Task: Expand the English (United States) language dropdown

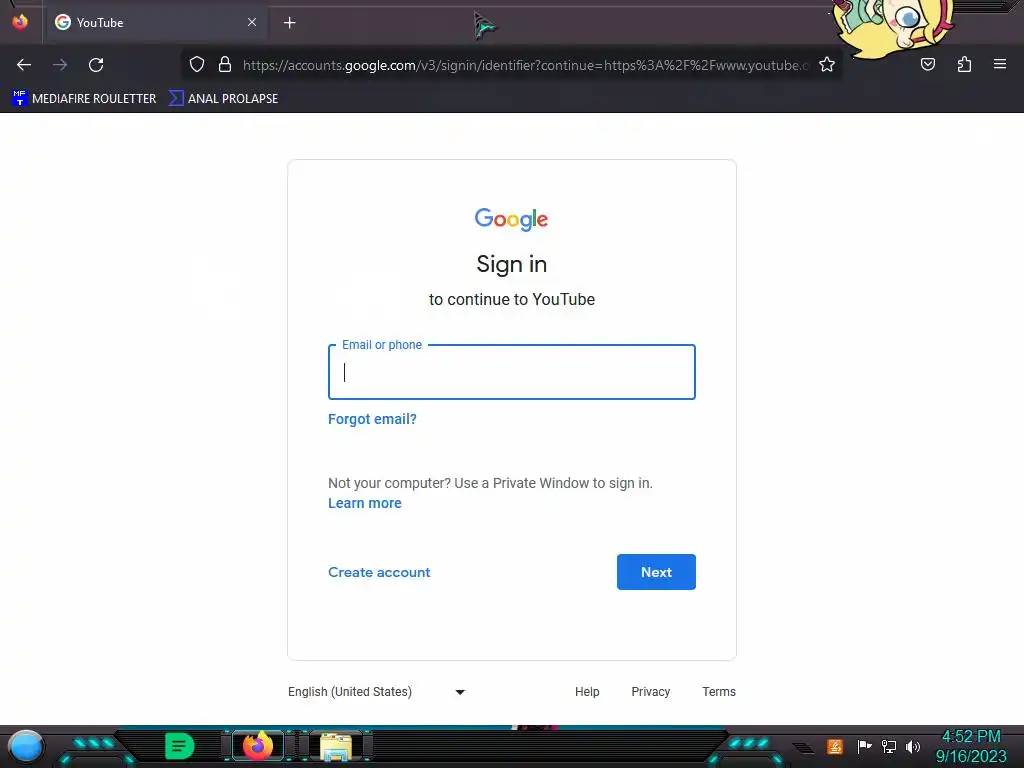Action: click(377, 692)
